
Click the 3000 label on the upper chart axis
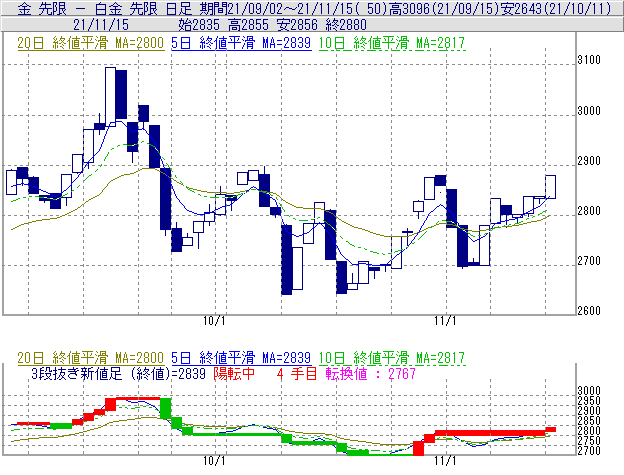click(589, 111)
